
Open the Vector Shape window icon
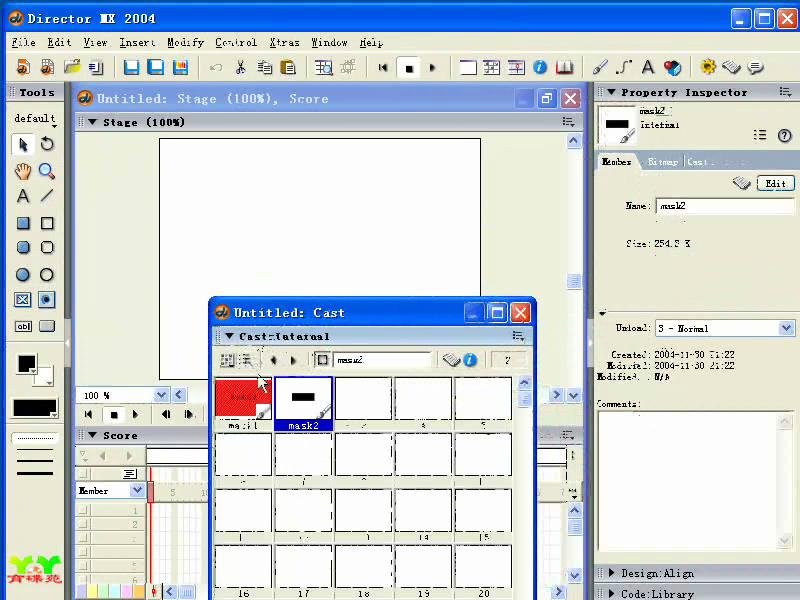[x=624, y=67]
